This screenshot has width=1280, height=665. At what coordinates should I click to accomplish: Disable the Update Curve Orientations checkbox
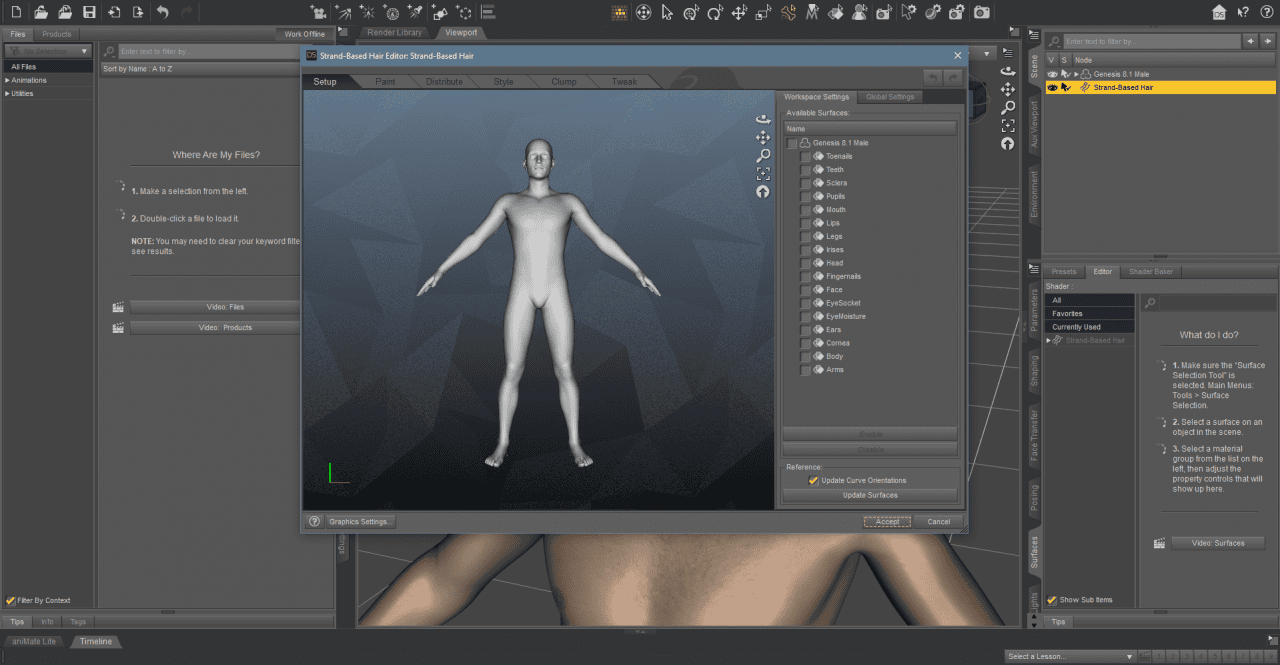pyautogui.click(x=814, y=480)
